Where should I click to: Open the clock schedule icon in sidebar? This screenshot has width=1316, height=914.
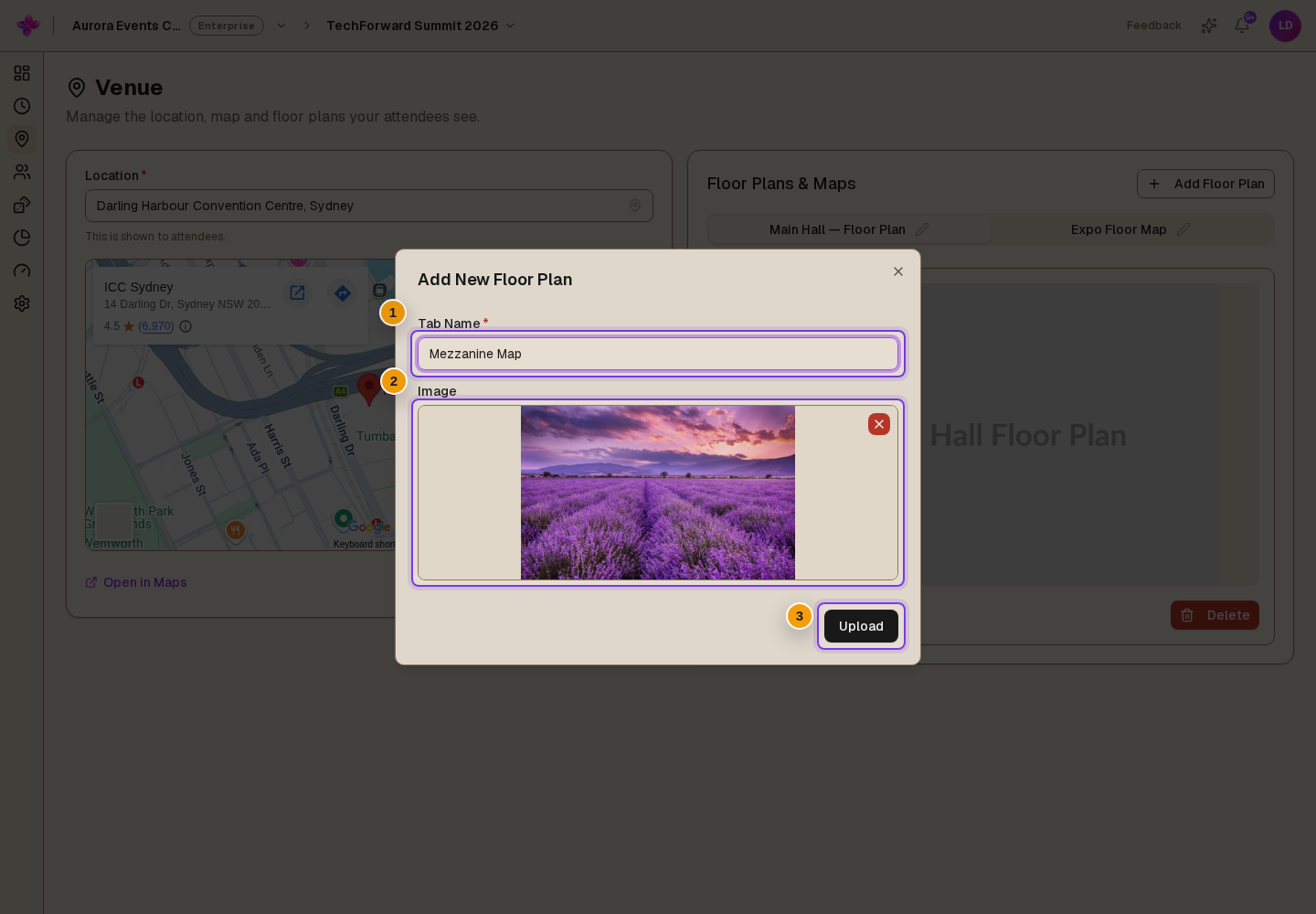tap(22, 106)
